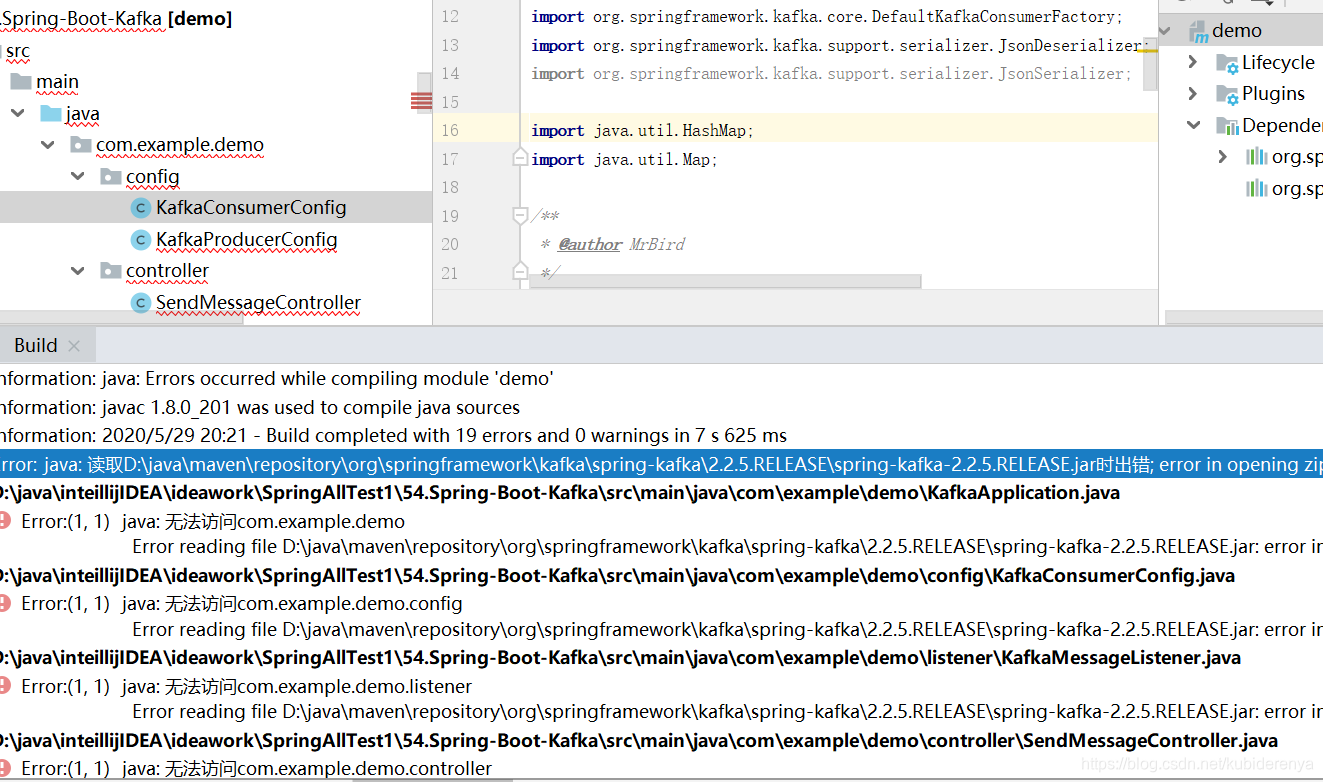
Task: Select the 'Build completed with 19 errors' message
Action: (393, 436)
